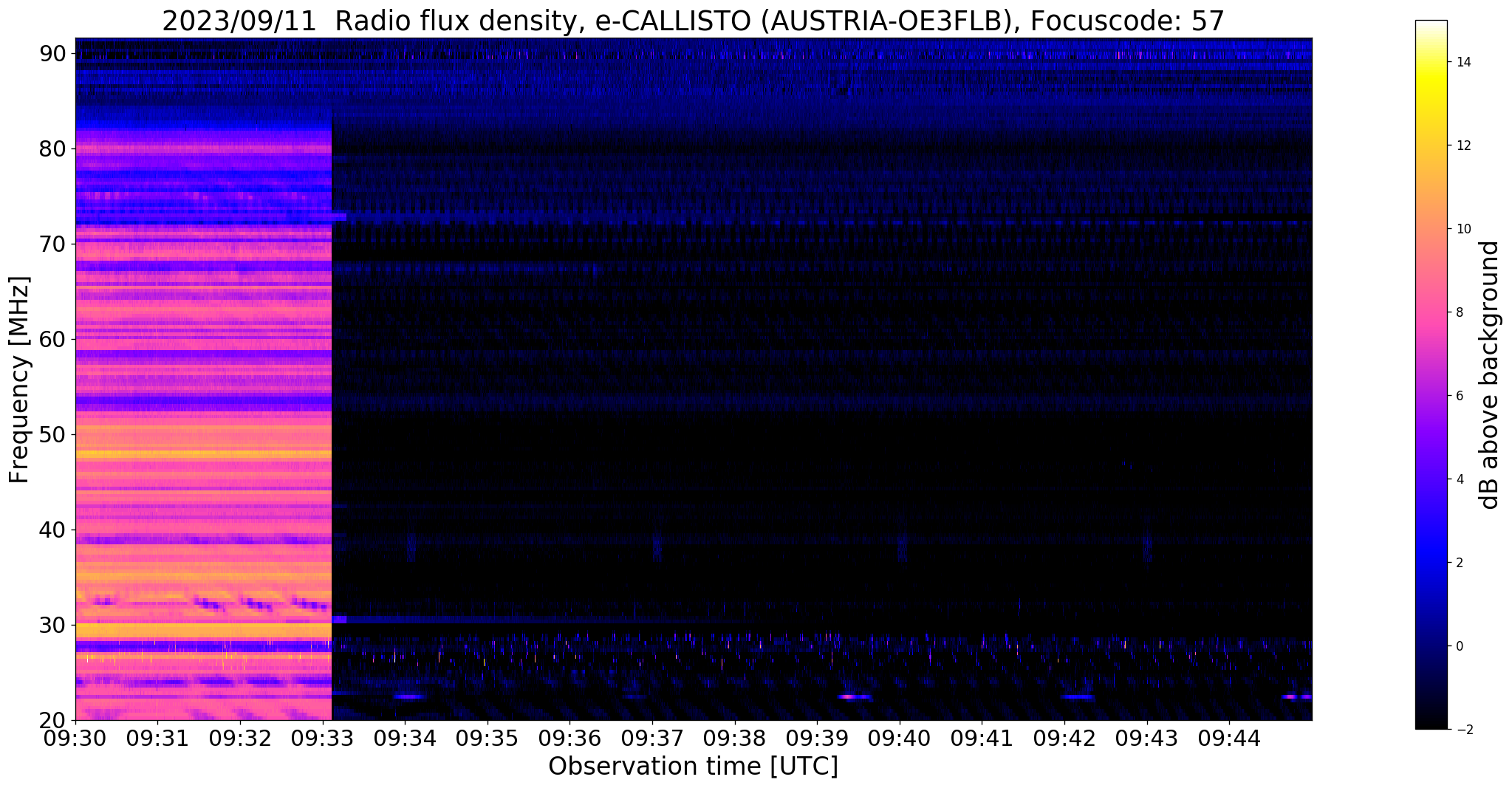Click the 60 MHz frequency tick label
This screenshot has width=1512, height=788.
53,340
